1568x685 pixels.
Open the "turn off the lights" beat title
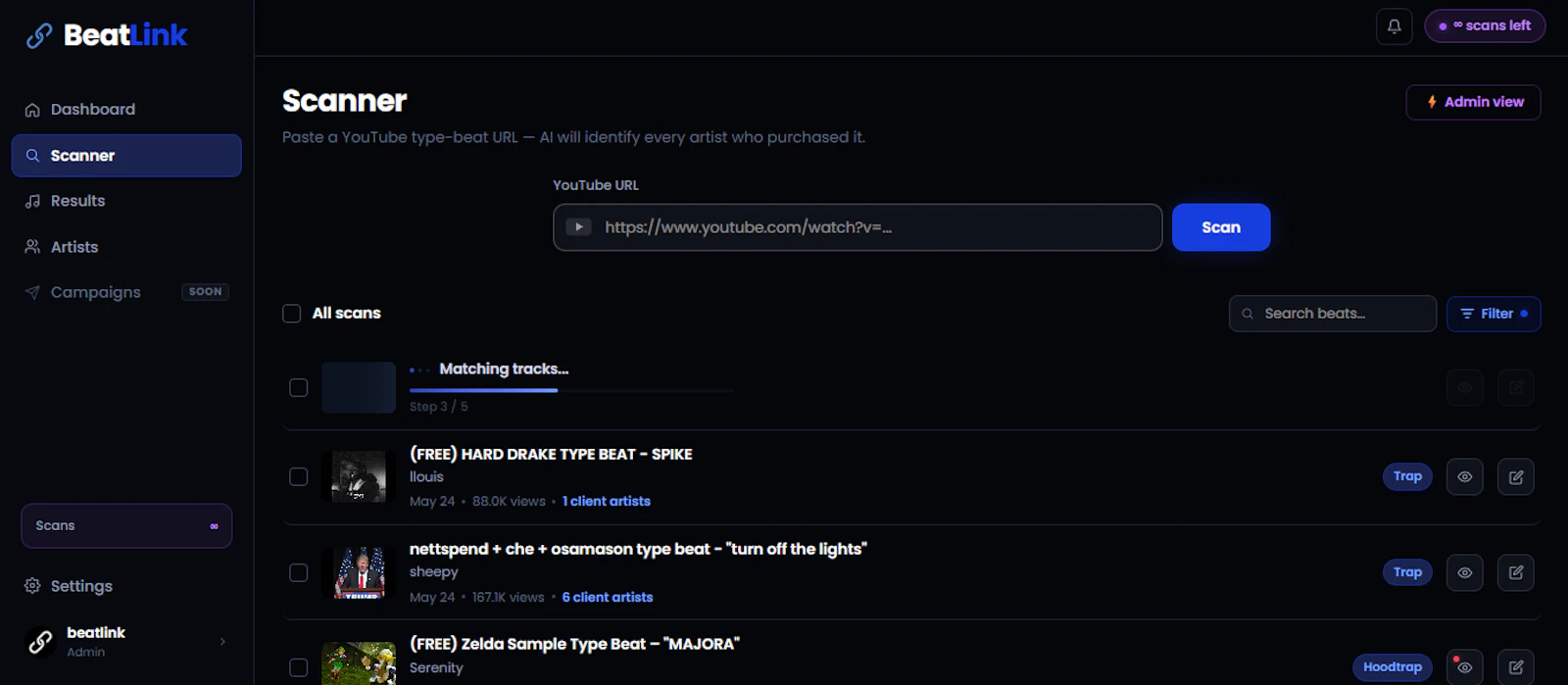pyautogui.click(x=638, y=550)
